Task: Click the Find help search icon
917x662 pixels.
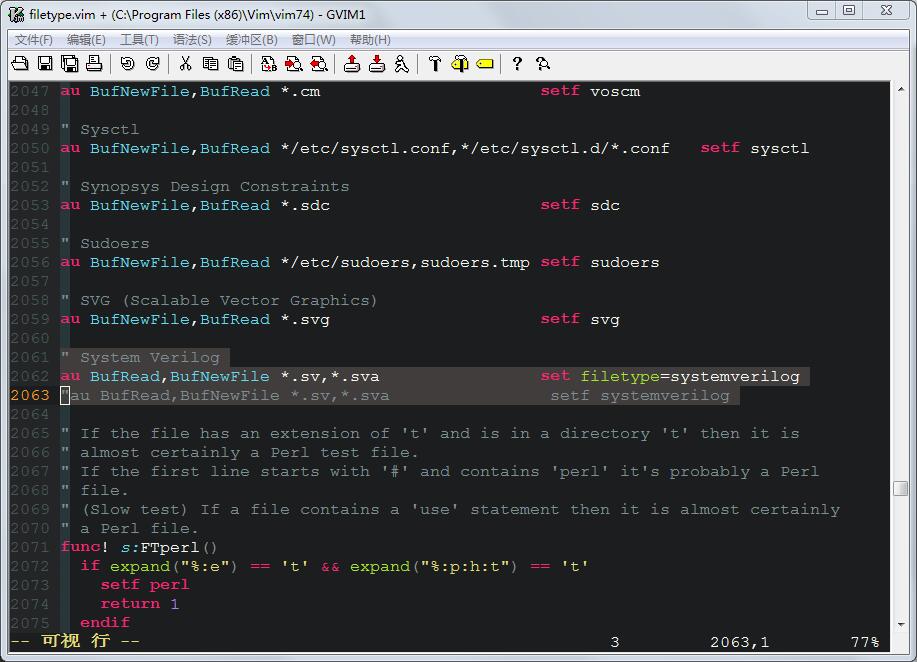Action: [x=543, y=63]
